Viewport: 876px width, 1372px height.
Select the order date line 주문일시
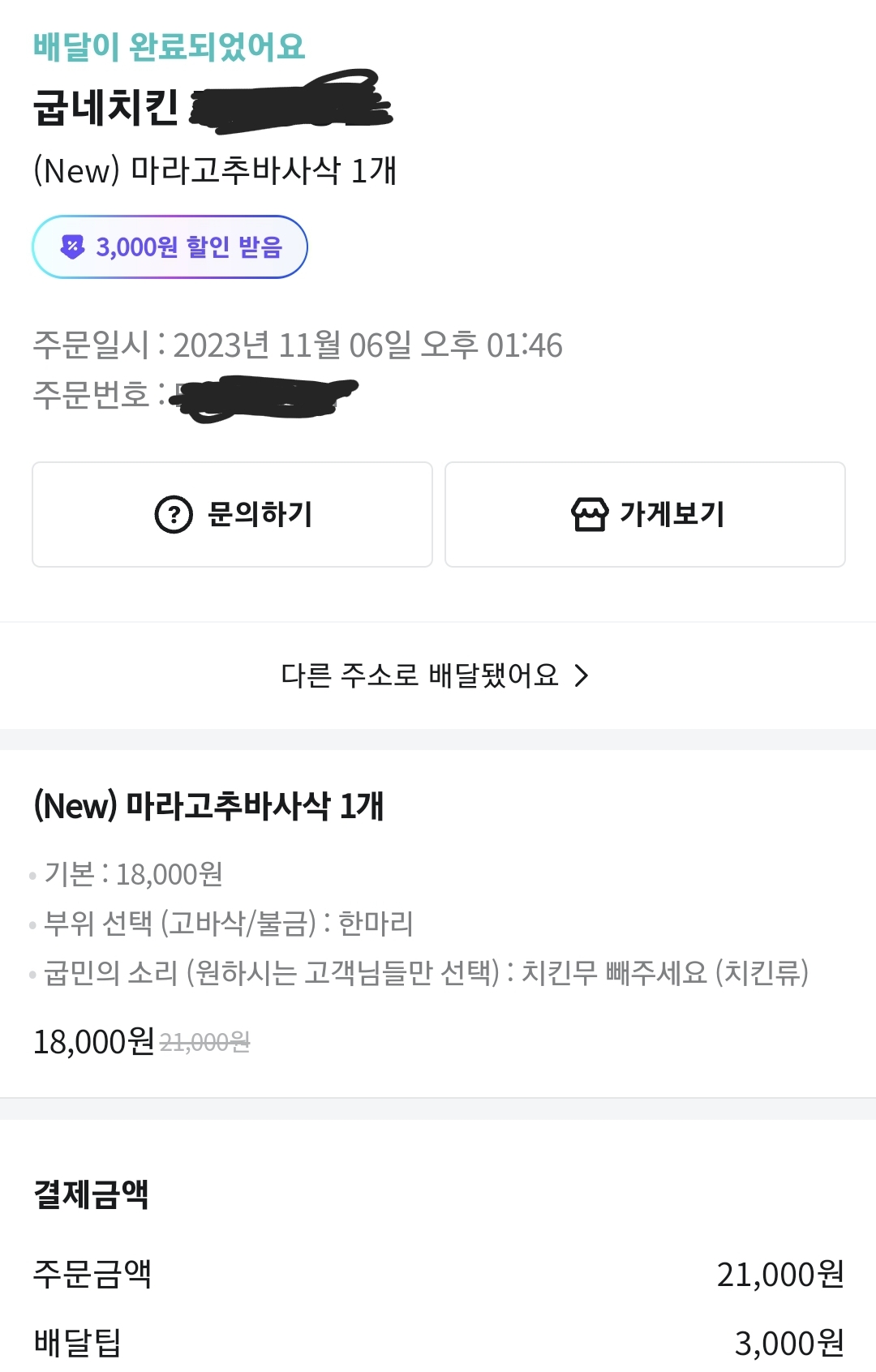[x=297, y=345]
